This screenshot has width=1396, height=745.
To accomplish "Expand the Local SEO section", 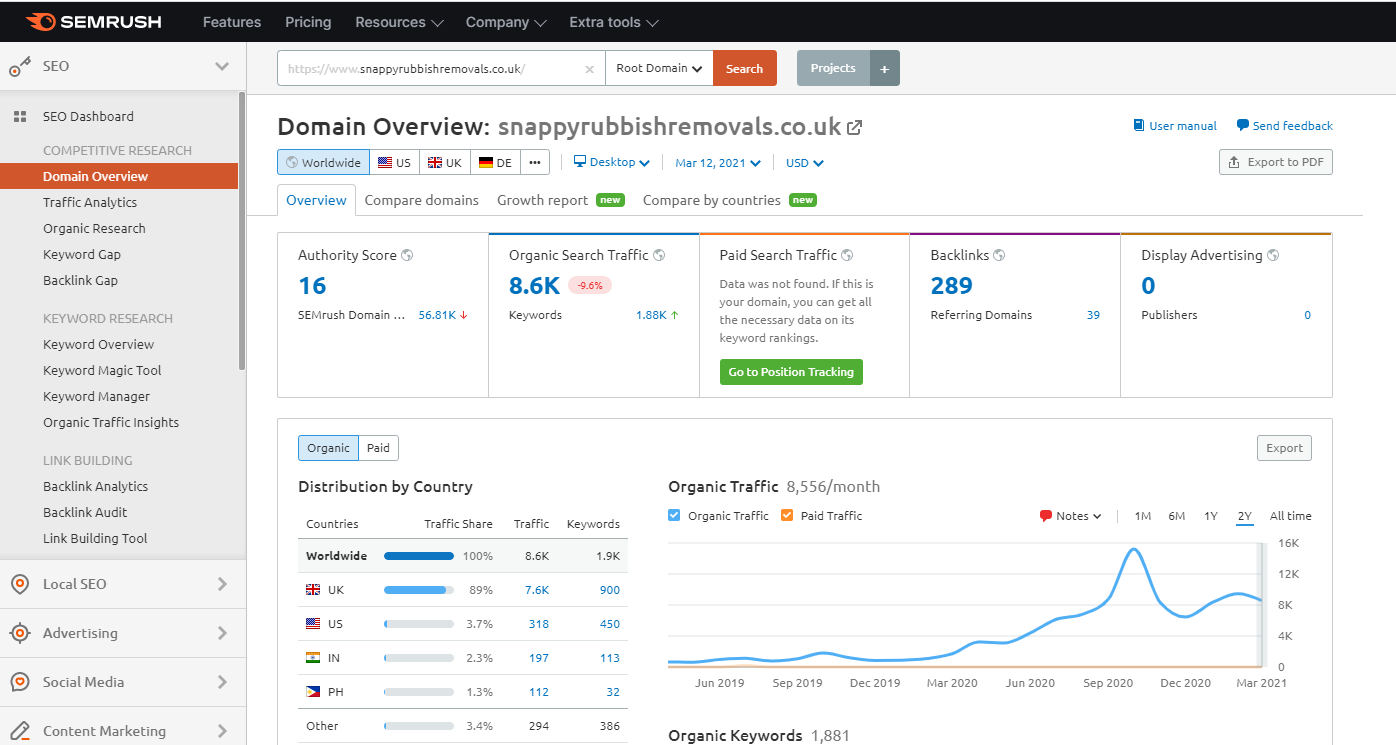I will (222, 584).
